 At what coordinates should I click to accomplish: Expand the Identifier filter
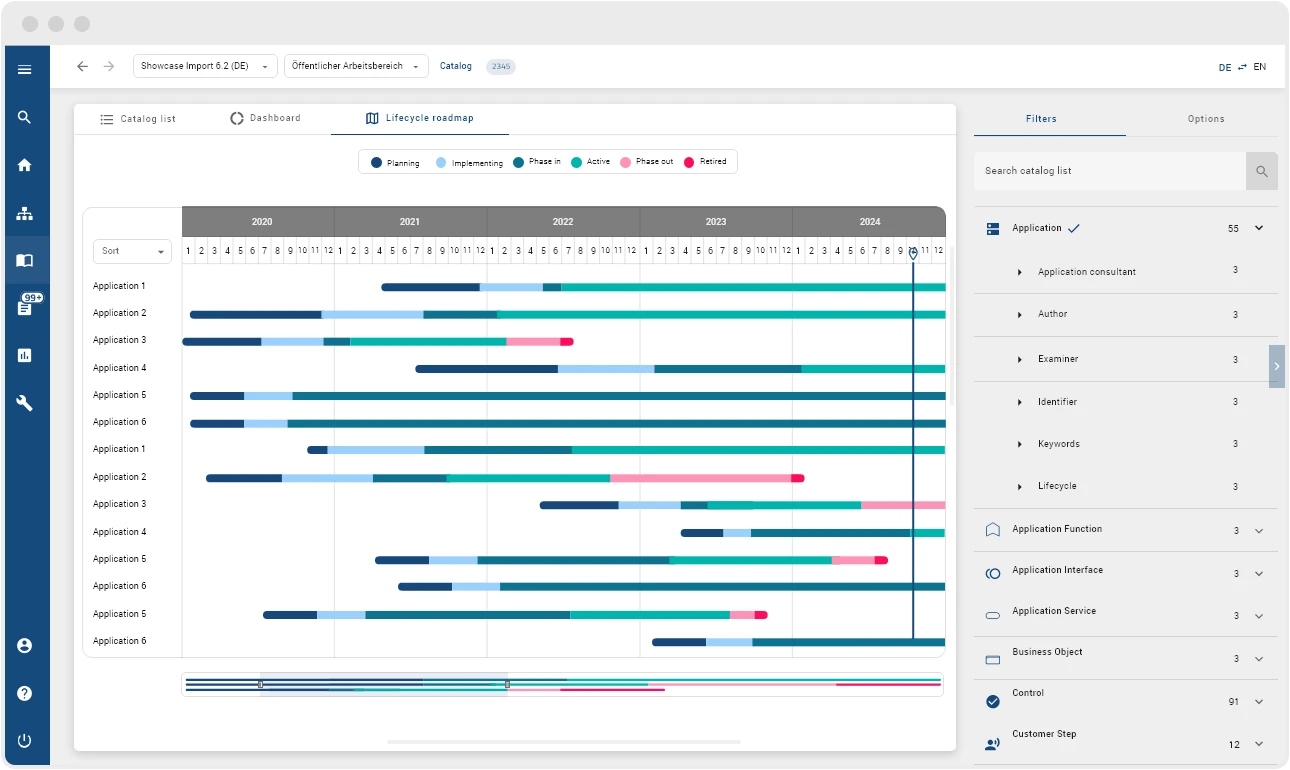pos(1020,402)
